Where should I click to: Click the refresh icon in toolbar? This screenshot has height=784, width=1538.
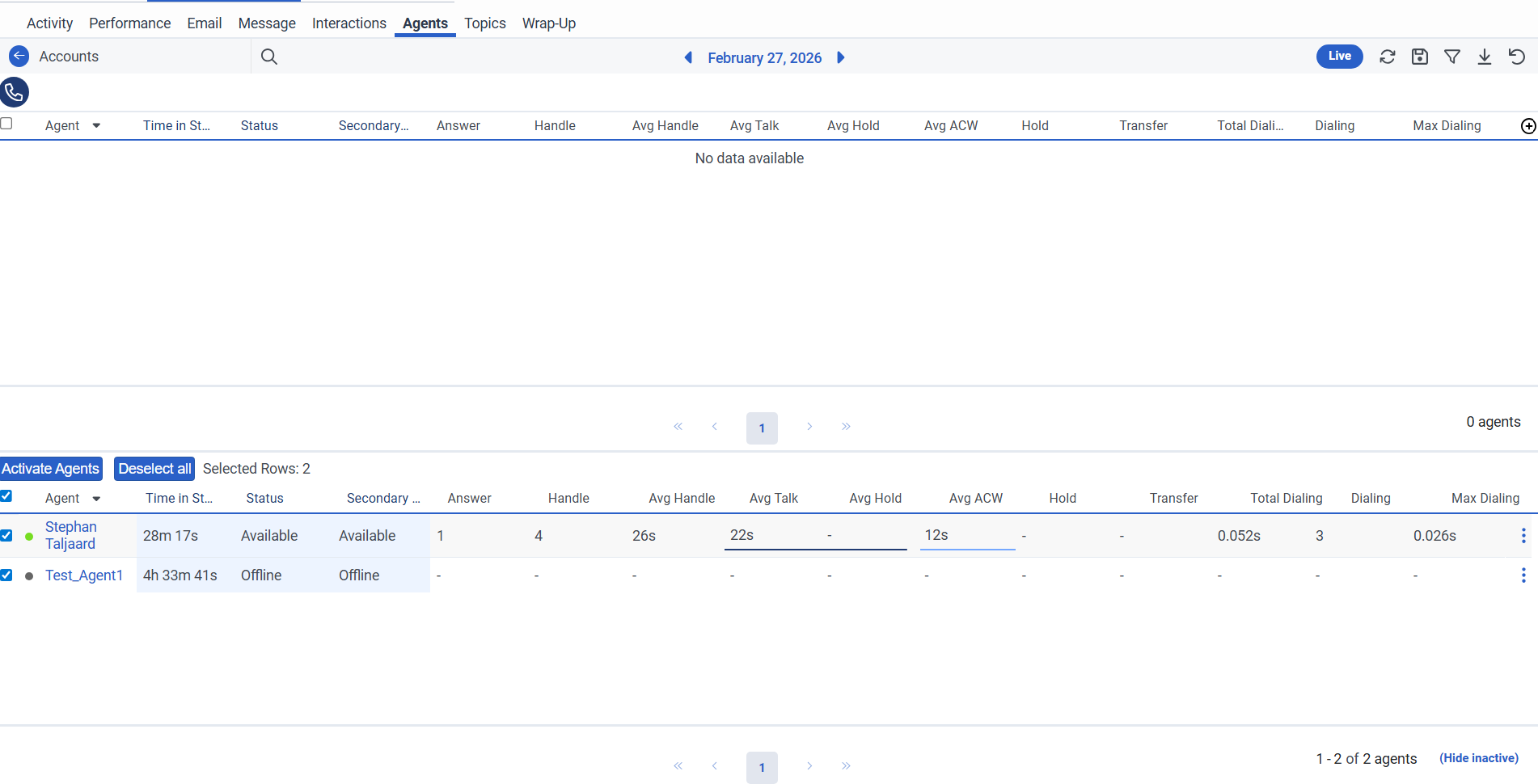click(x=1388, y=57)
